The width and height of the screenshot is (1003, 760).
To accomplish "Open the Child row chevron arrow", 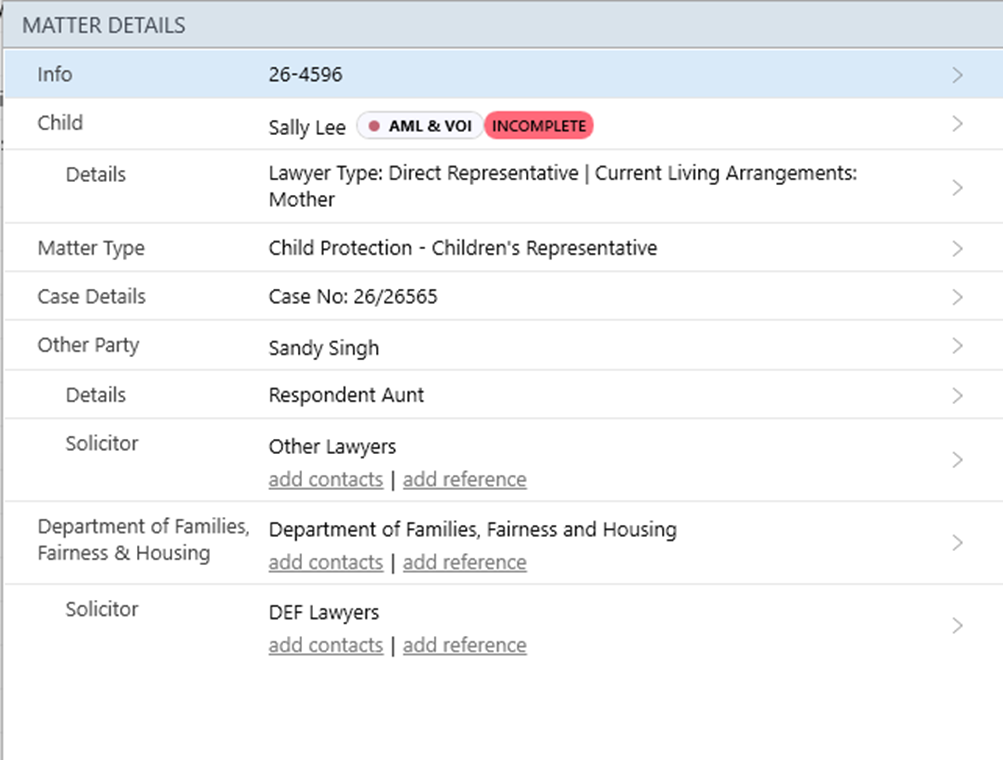I will pos(957,124).
